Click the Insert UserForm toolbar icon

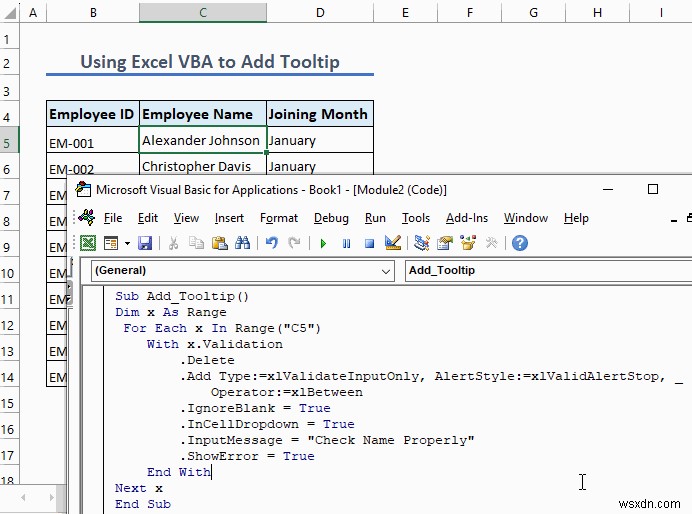(111, 243)
